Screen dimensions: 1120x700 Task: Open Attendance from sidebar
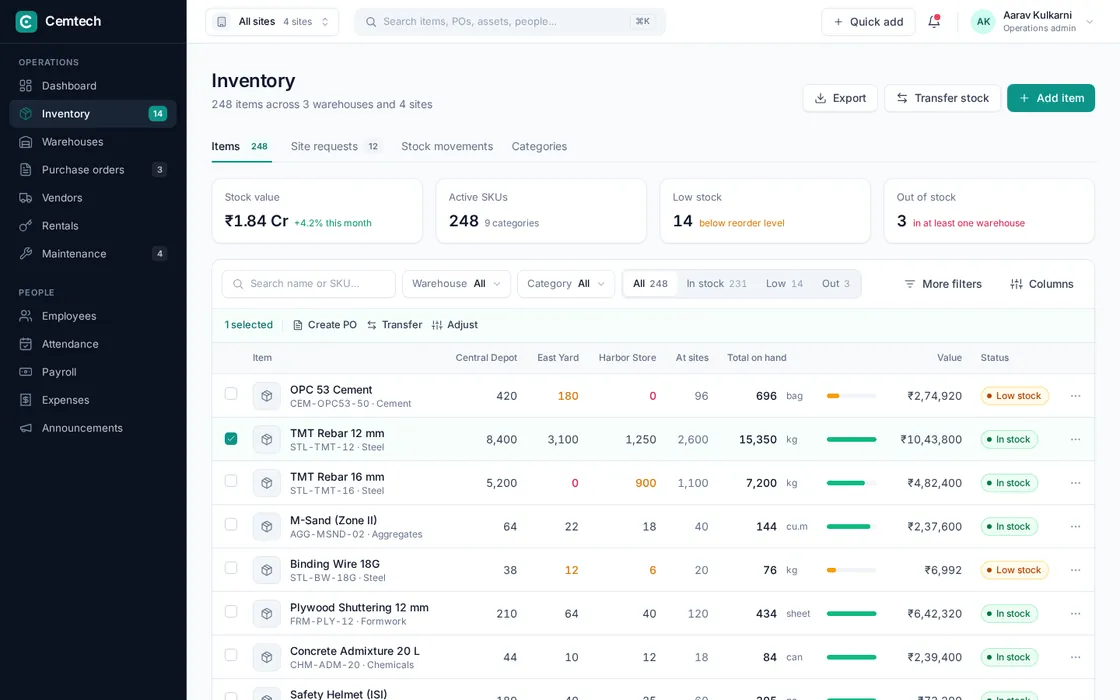(x=93, y=344)
